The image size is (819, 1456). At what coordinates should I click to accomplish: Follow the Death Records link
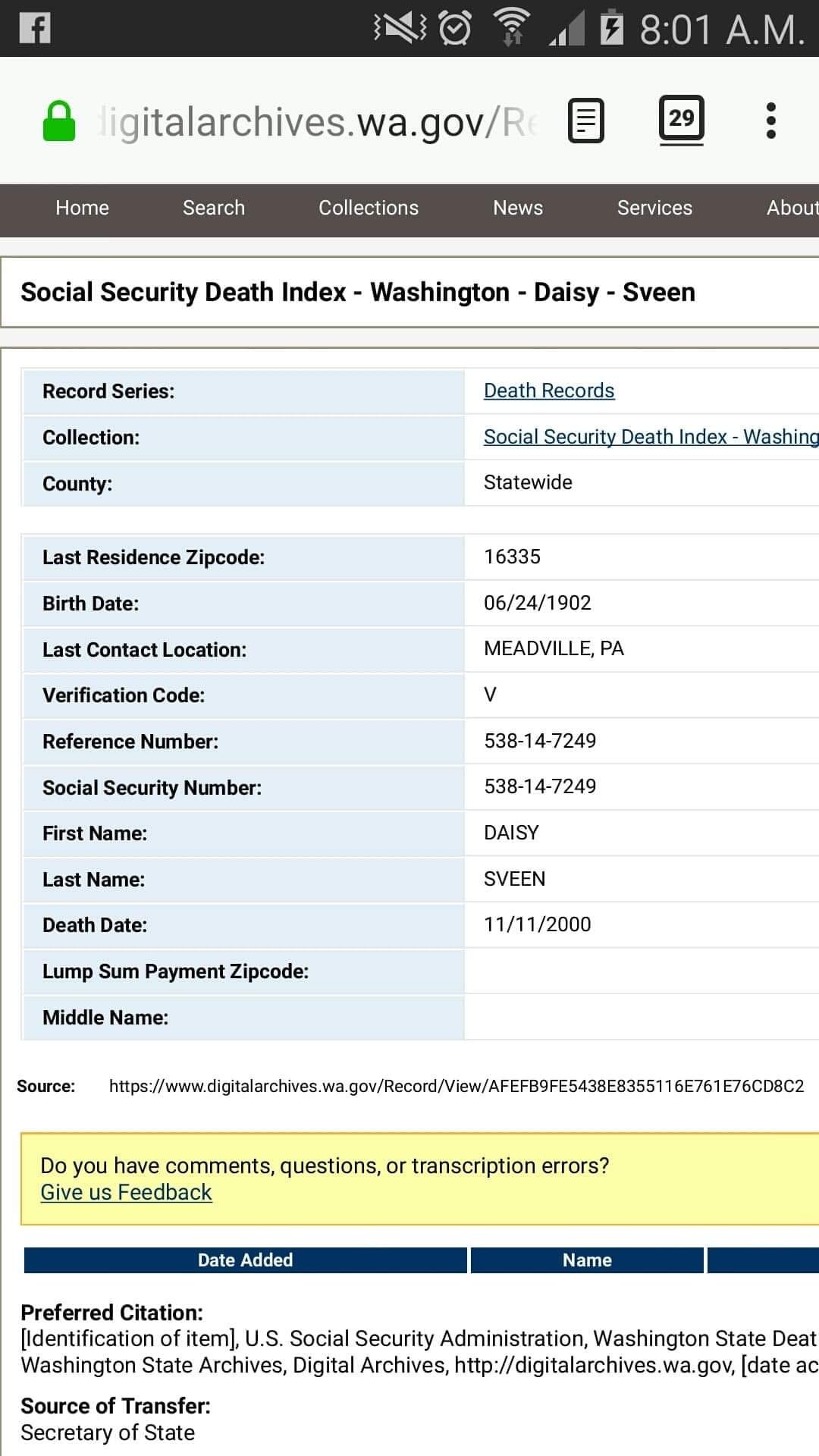[x=549, y=391]
